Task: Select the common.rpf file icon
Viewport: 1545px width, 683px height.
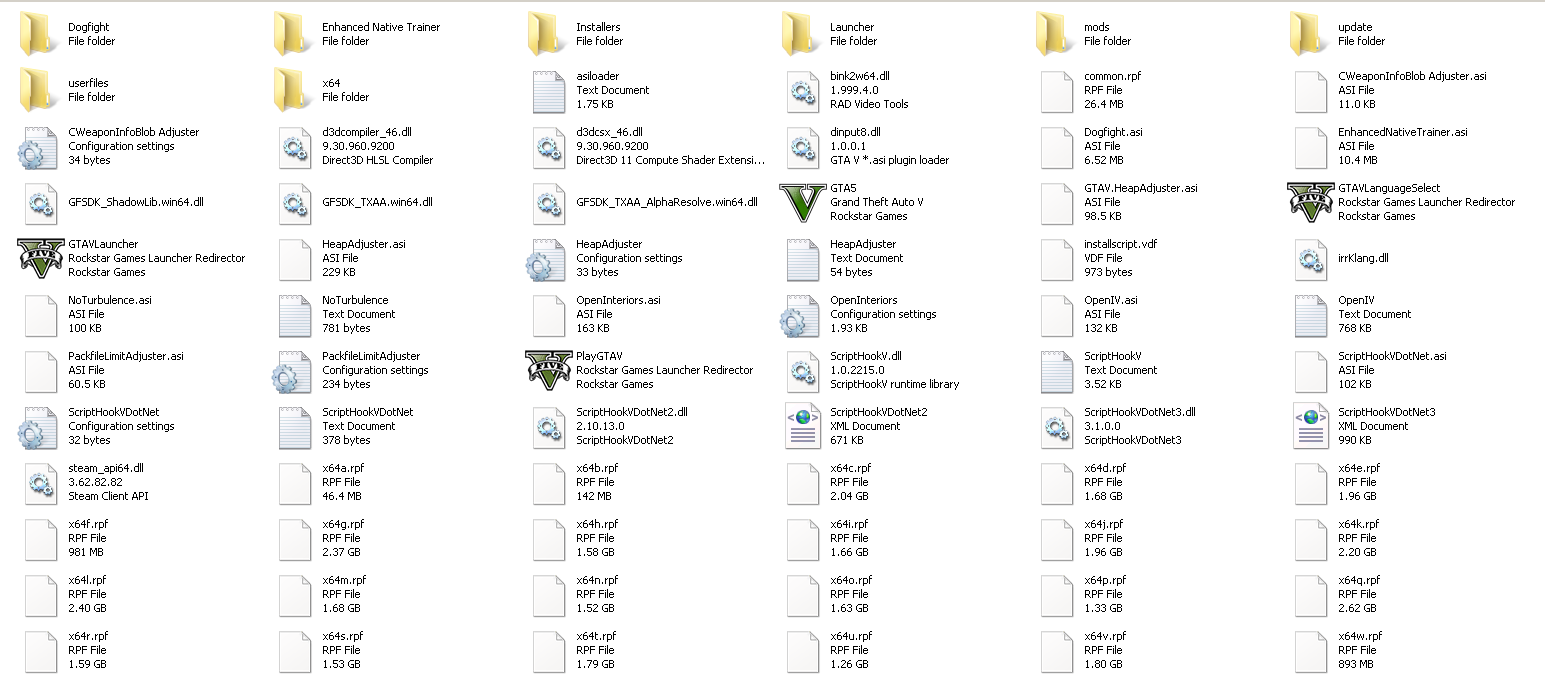Action: 1056,90
